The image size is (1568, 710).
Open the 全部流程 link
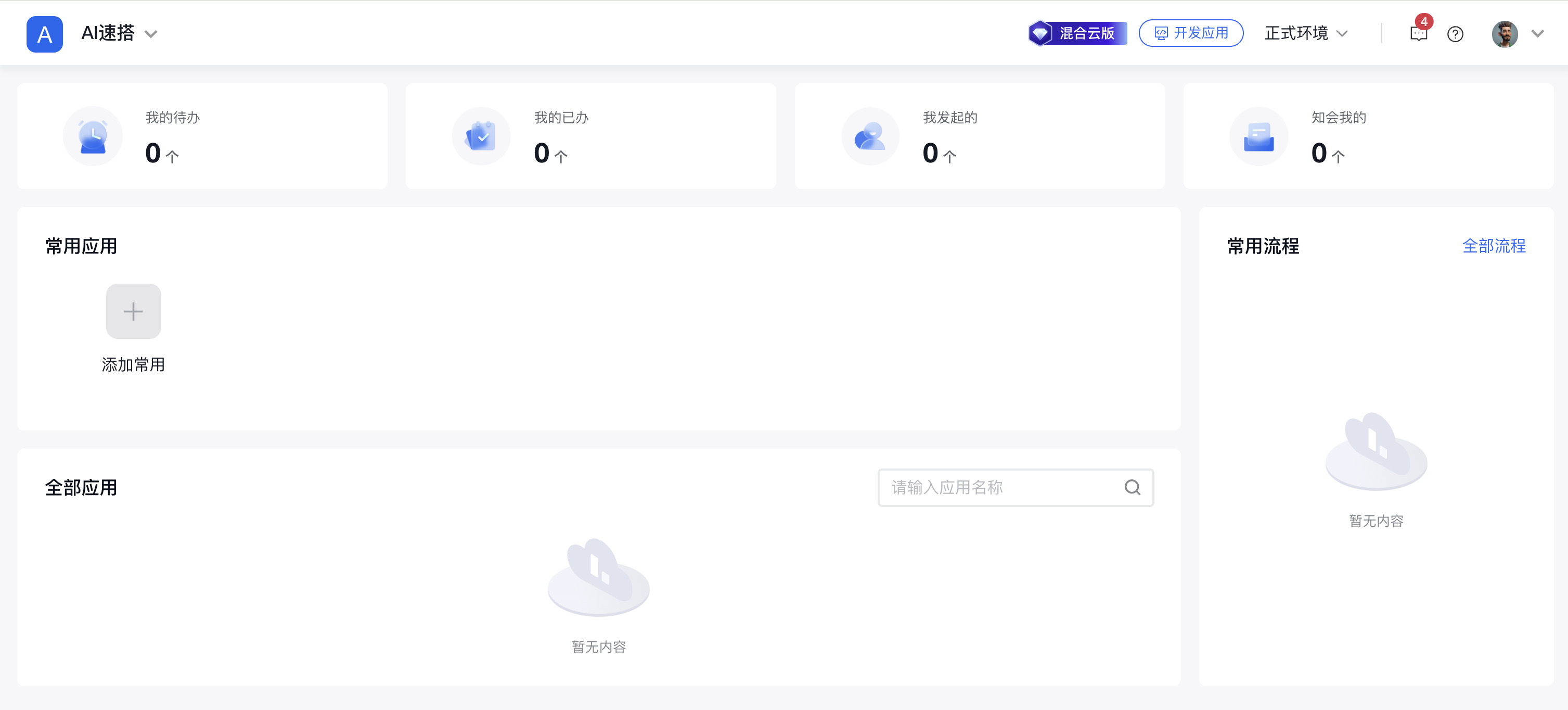1494,246
